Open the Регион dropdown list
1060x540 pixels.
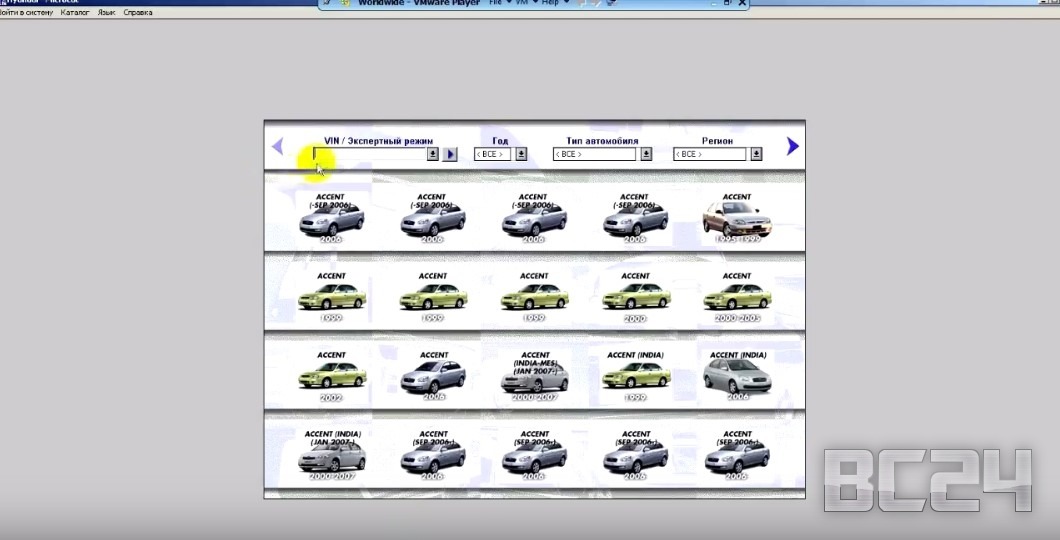click(756, 154)
